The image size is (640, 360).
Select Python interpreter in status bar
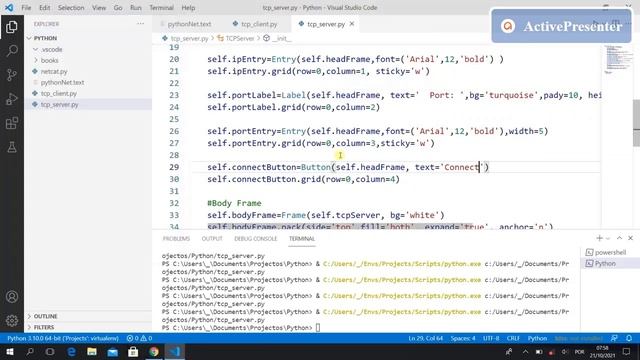(x=63, y=338)
